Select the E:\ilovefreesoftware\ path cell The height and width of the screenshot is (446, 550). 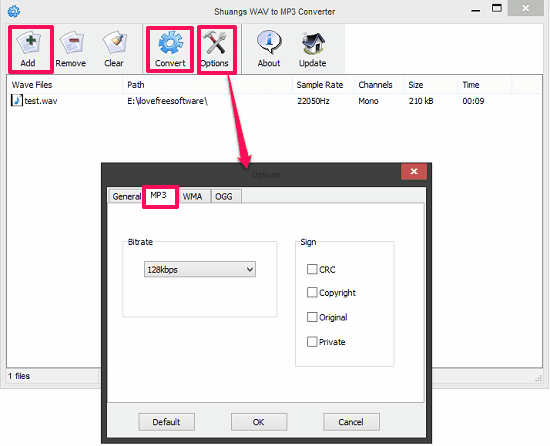click(167, 101)
